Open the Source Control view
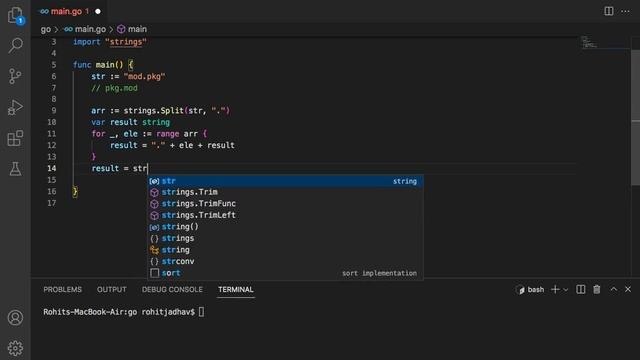Viewport: 640px width, 360px height. tap(15, 76)
